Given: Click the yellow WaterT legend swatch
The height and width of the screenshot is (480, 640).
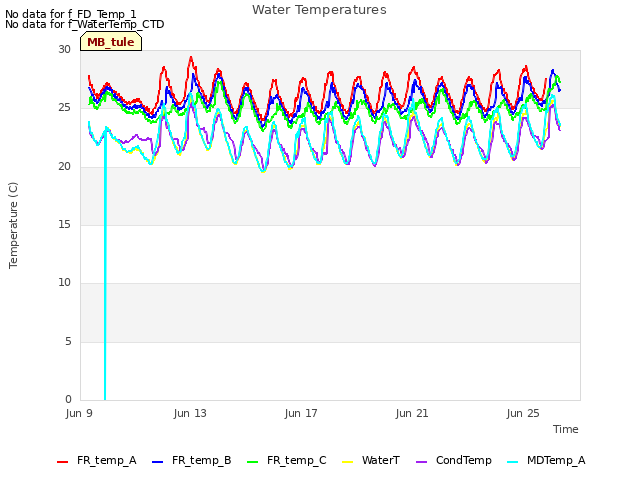Looking at the screenshot, I should [x=347, y=462].
